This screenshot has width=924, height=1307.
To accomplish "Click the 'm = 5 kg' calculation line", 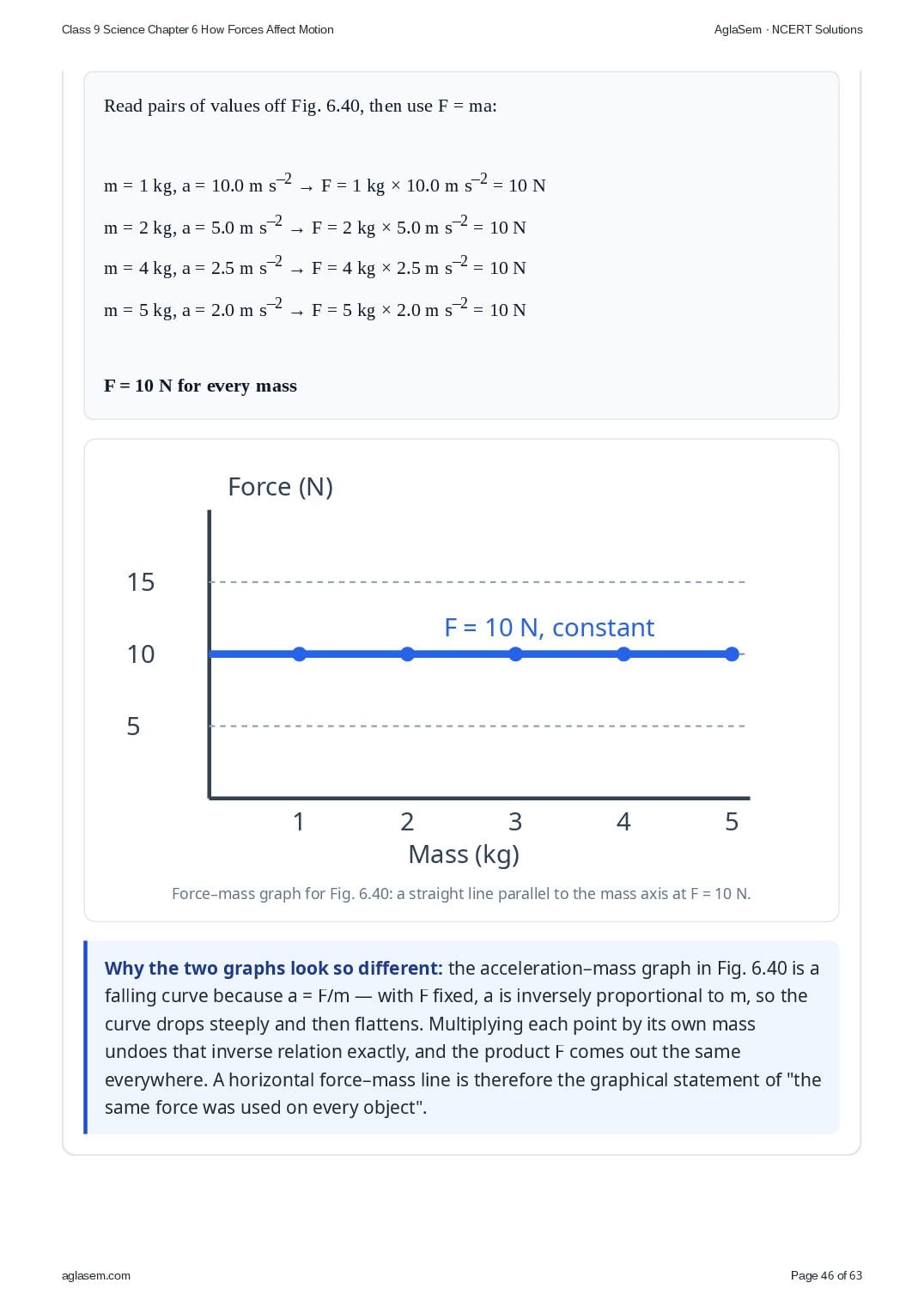I will (315, 308).
